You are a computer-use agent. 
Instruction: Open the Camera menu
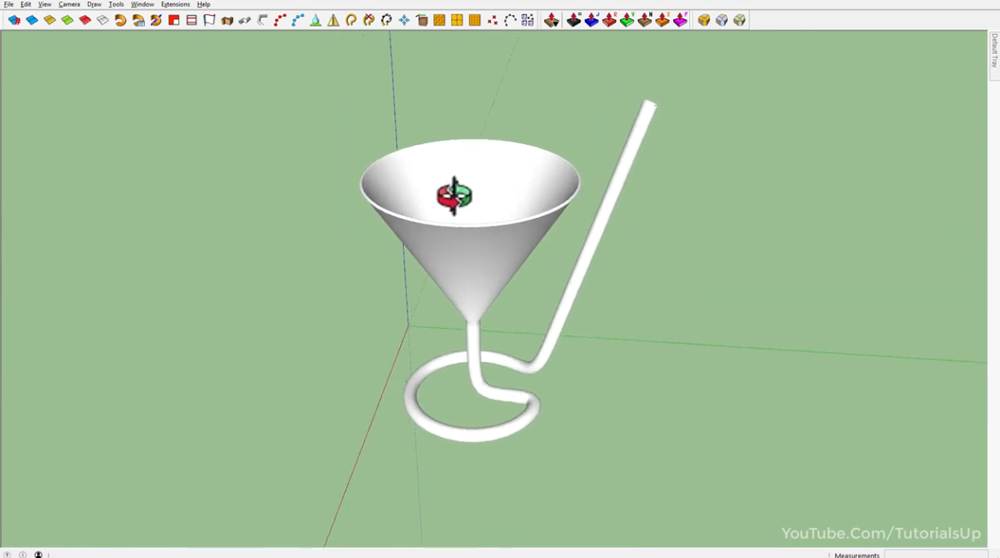(x=69, y=4)
